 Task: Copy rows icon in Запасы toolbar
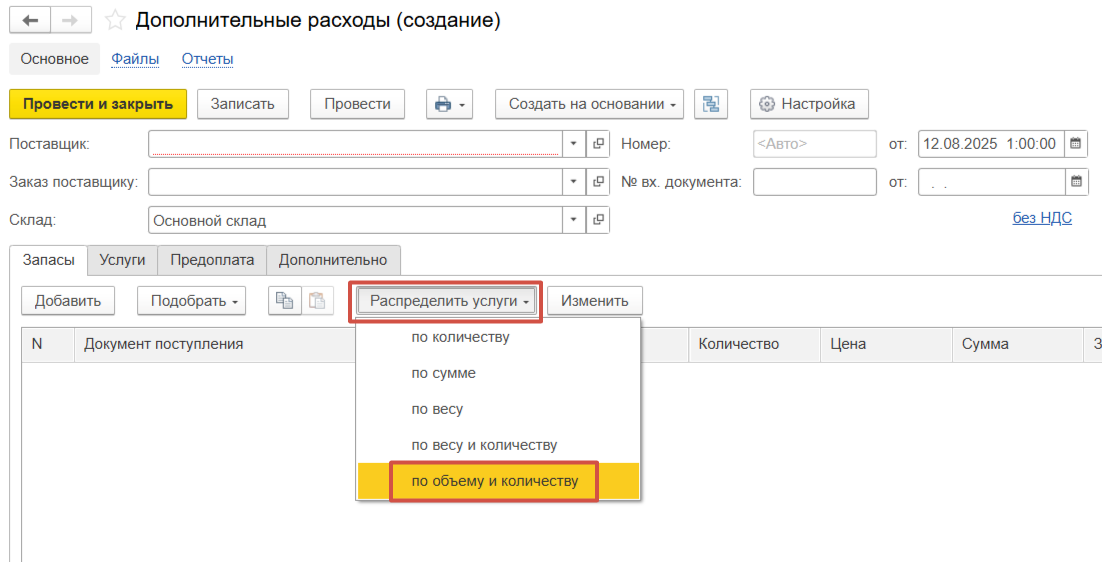284,301
